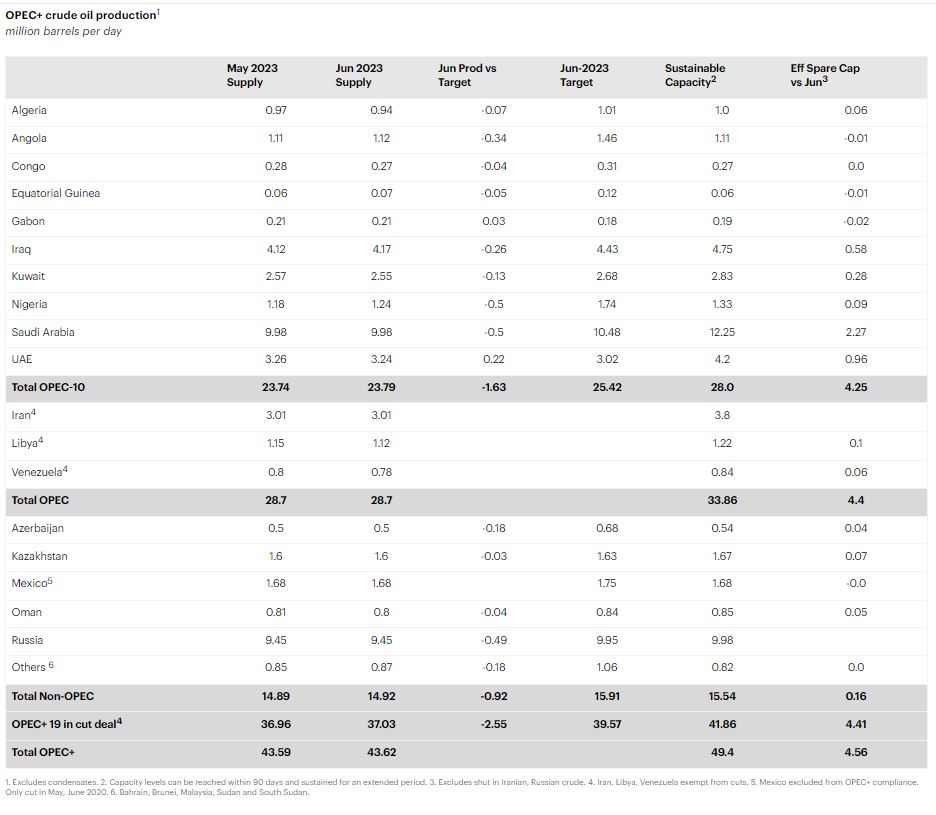Select the Russia row label

(x=28, y=640)
